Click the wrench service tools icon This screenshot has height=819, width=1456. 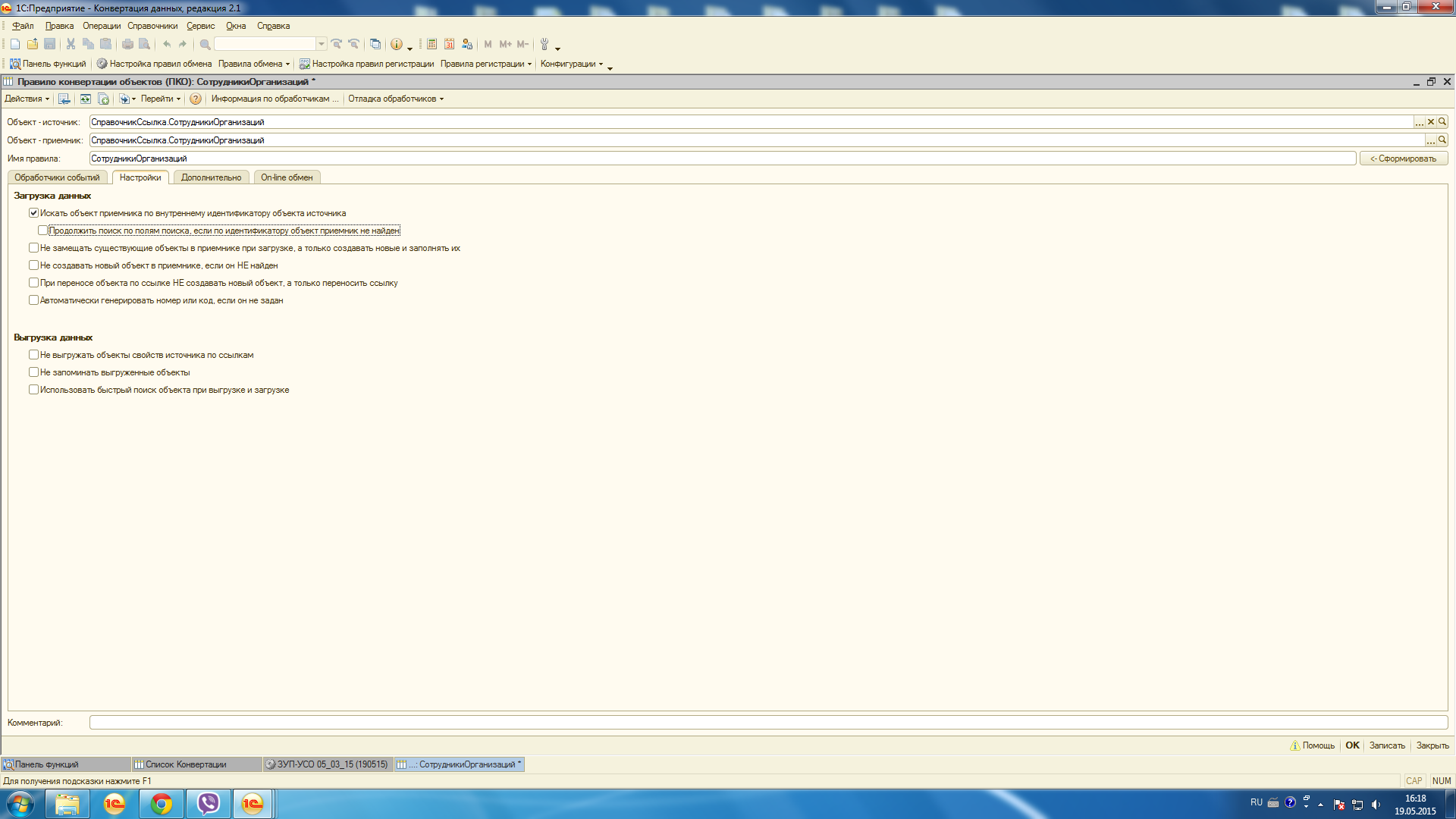click(x=544, y=44)
